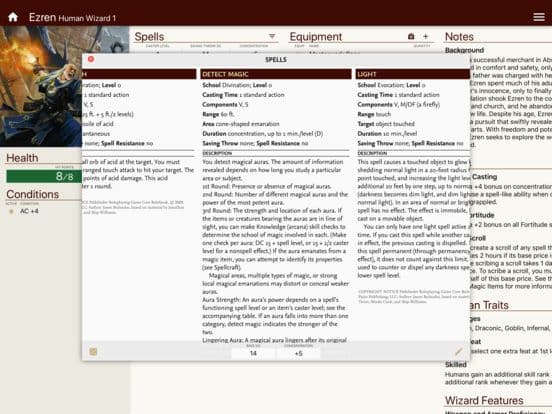Click the Skilled trait heading
This screenshot has width=552, height=414.
(456, 364)
